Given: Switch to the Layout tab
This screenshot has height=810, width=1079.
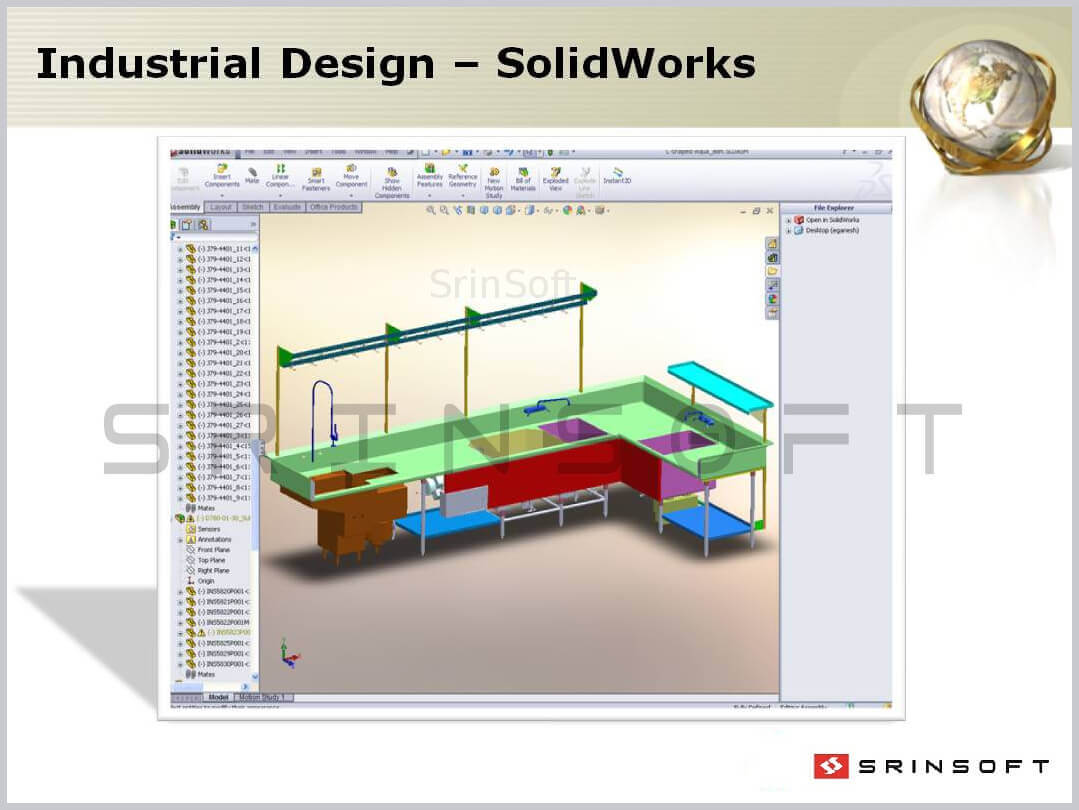Looking at the screenshot, I should pyautogui.click(x=221, y=207).
